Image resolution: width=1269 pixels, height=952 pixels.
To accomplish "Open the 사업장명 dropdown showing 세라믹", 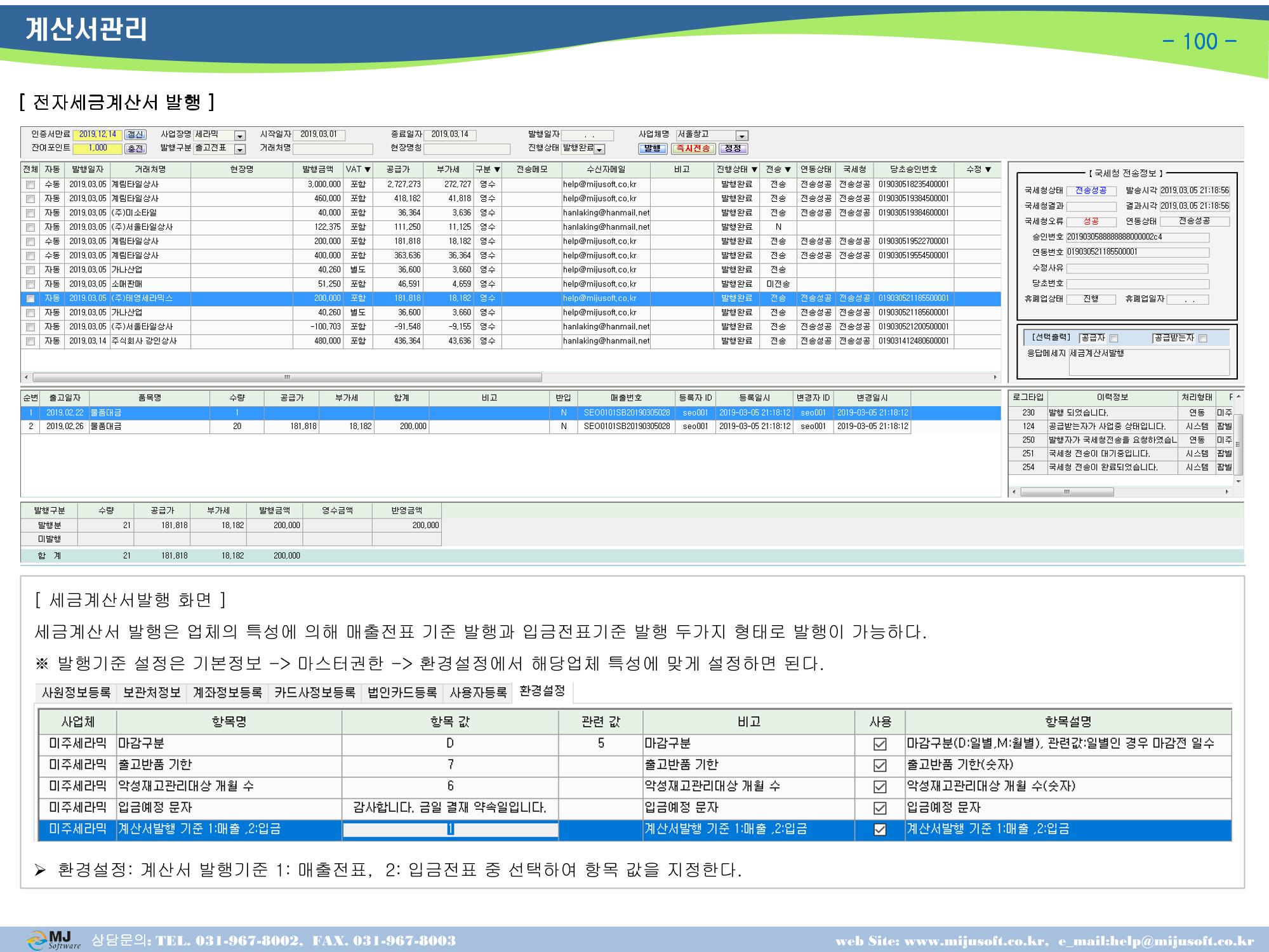I will tap(239, 135).
